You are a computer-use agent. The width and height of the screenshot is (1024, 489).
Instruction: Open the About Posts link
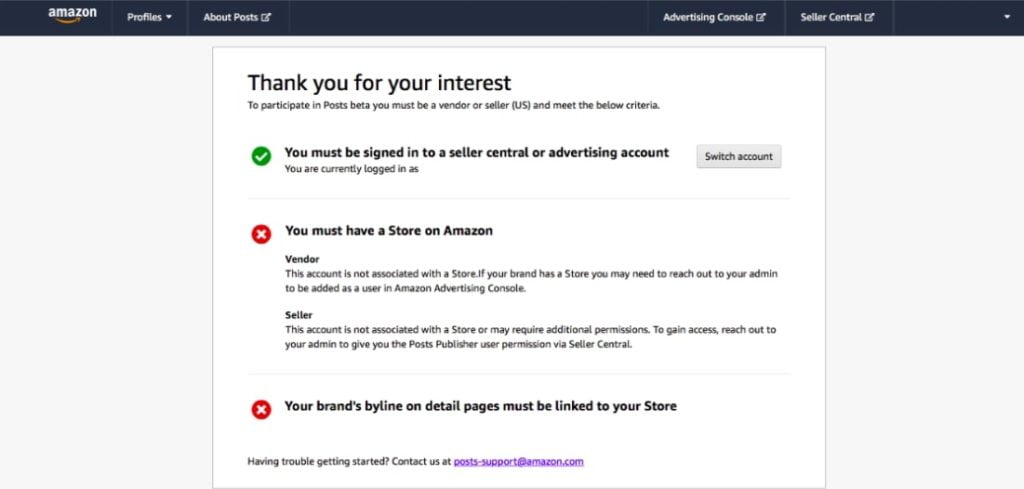coord(237,18)
